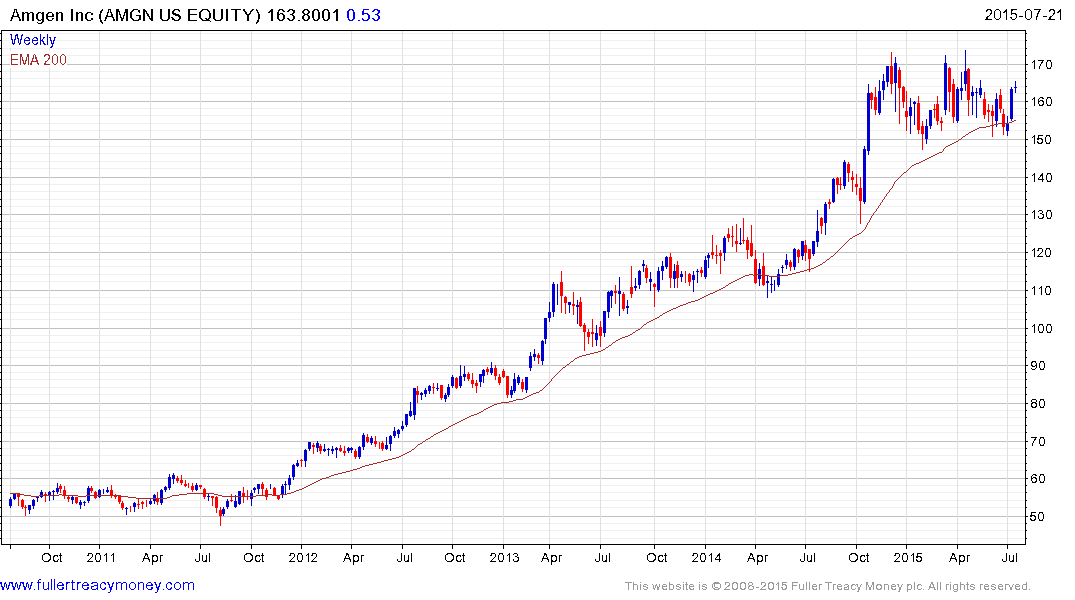1075x600 pixels.
Task: Click the 110 price axis label
Action: point(1041,290)
